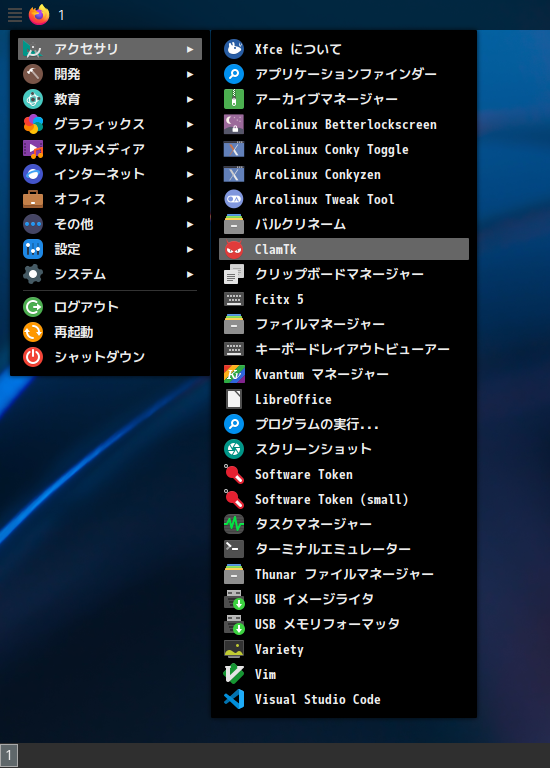550x768 pixels.
Task: Switch to workspace 1 in bottom panel
Action: tap(9, 755)
